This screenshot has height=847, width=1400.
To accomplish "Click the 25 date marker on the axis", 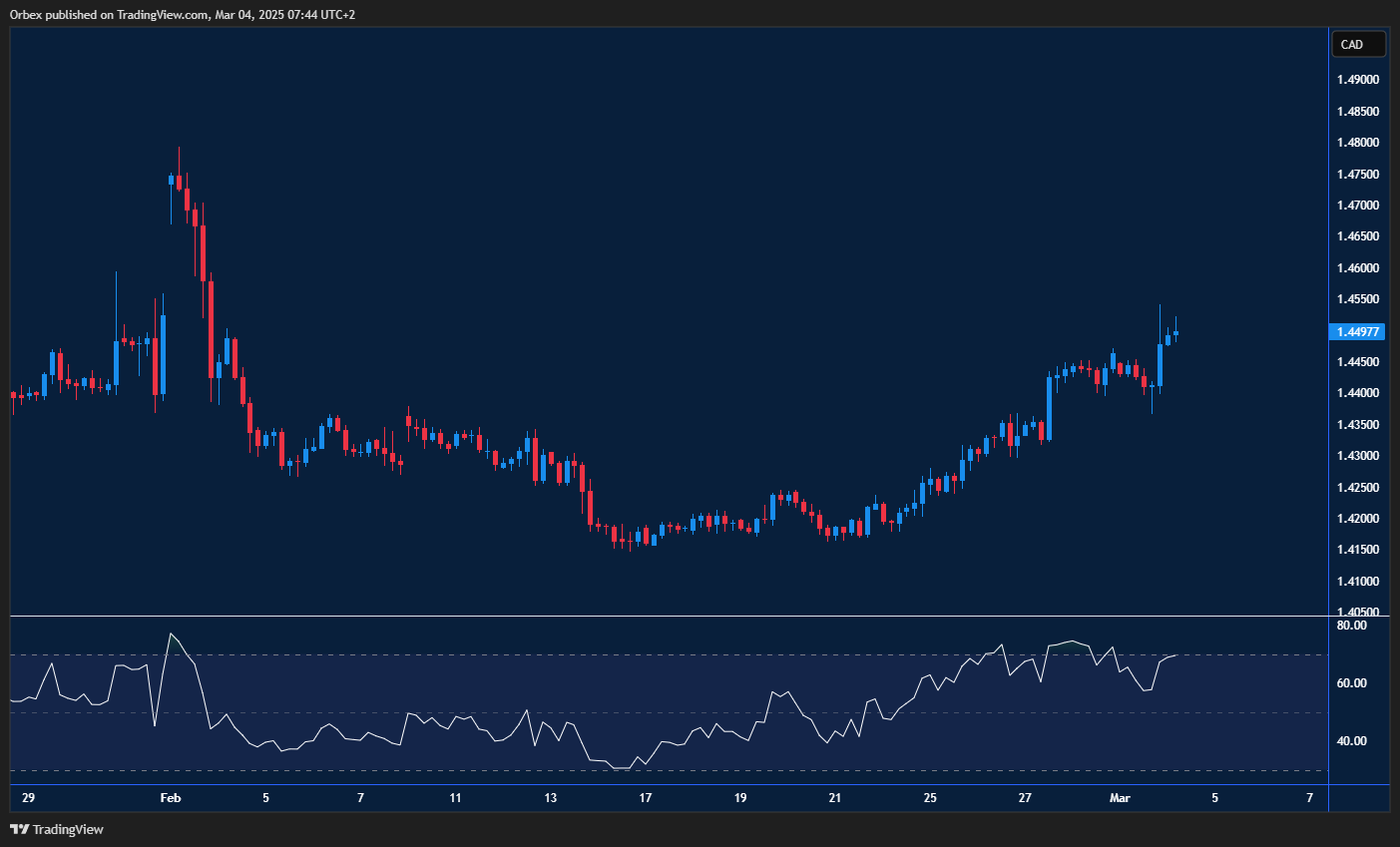I will 929,798.
